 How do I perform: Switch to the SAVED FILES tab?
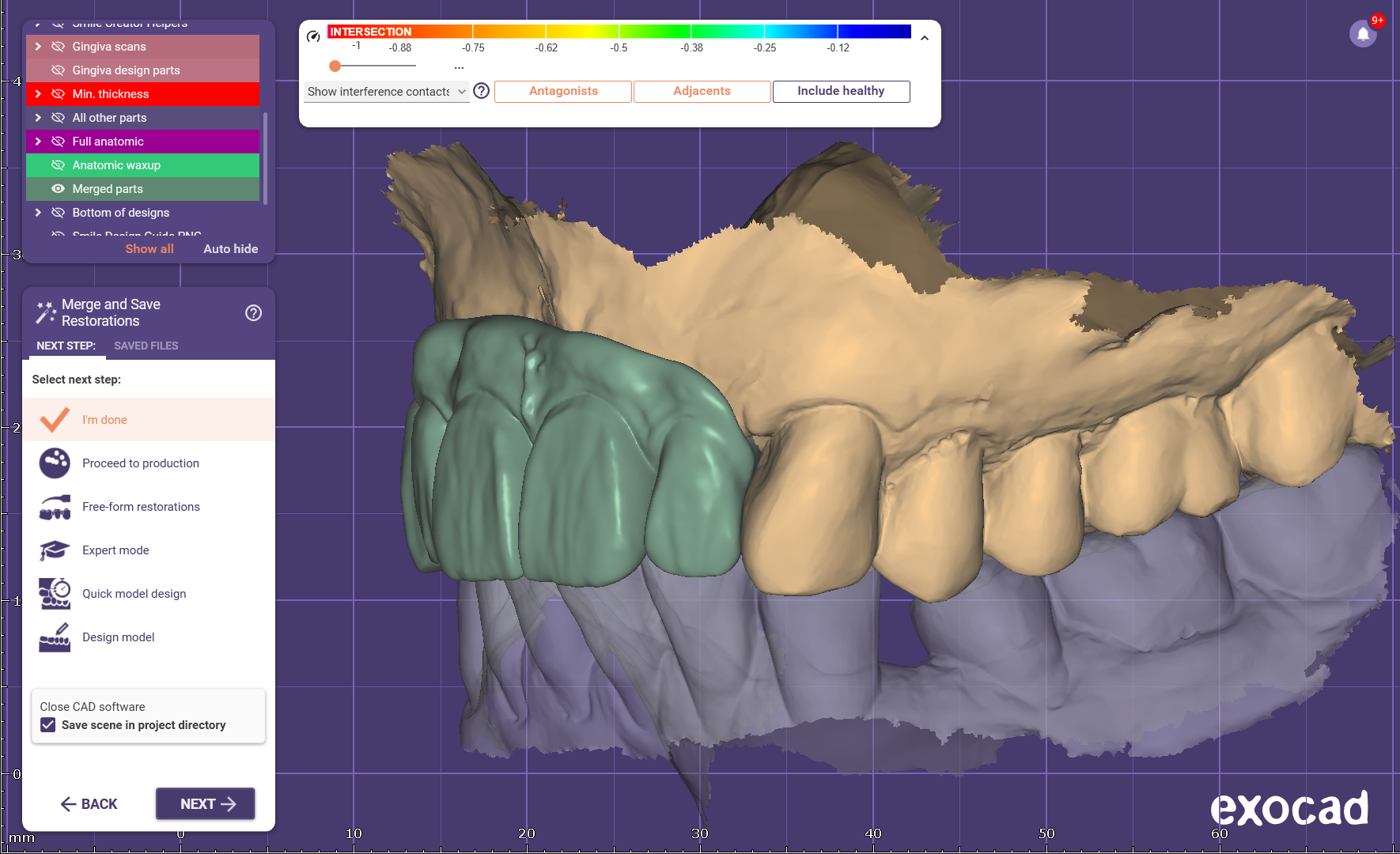[146, 346]
